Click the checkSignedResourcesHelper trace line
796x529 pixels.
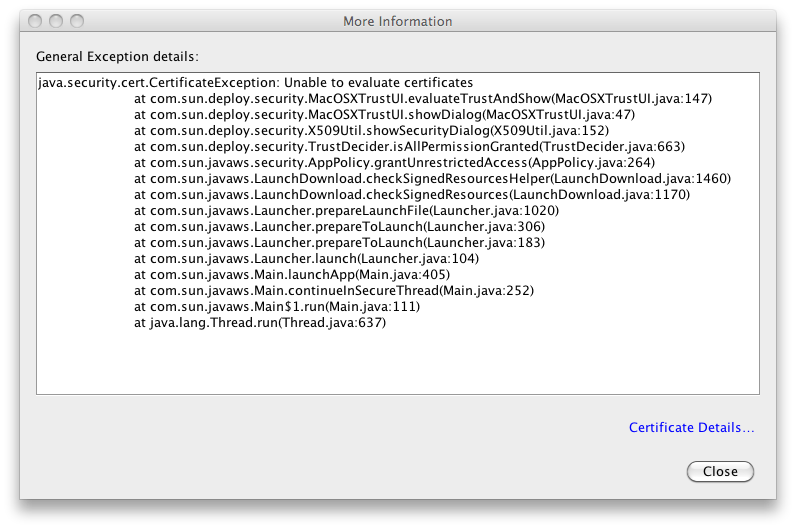[432, 179]
